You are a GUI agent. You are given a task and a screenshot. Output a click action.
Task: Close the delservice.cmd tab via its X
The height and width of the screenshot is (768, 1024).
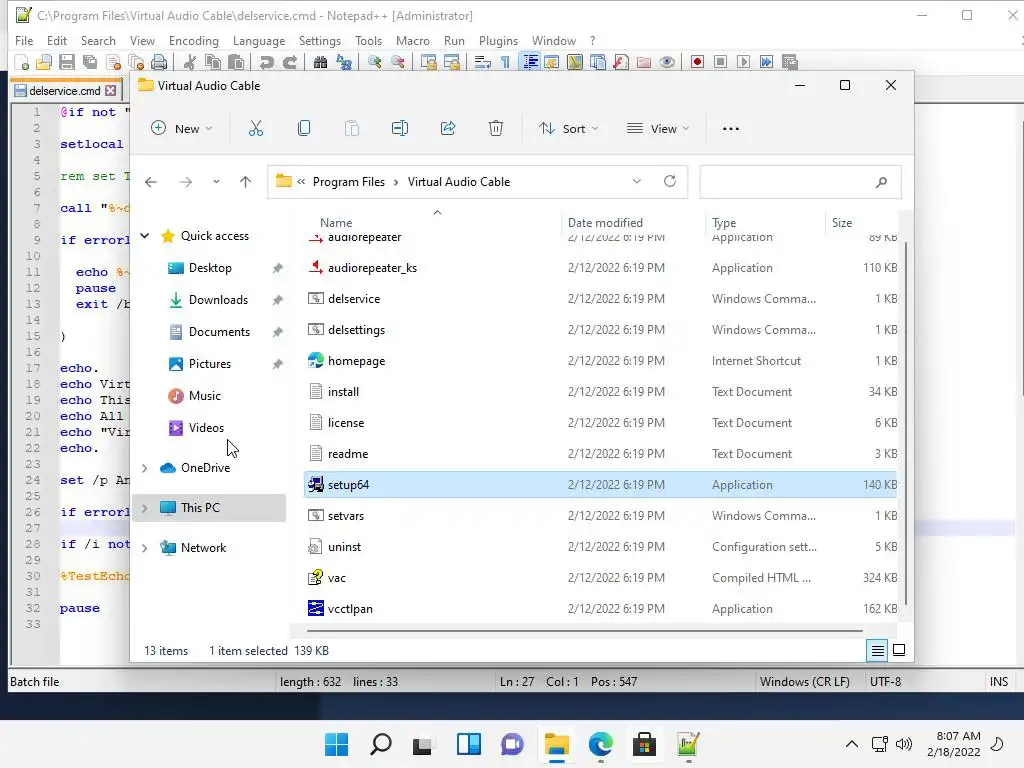point(111,91)
